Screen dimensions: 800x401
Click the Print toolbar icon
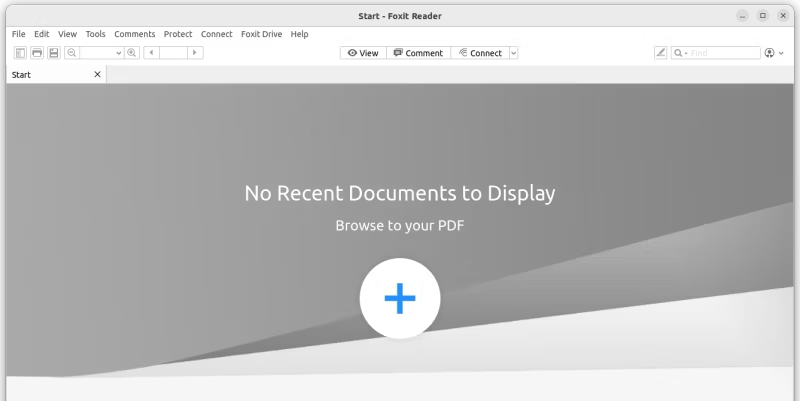pyautogui.click(x=37, y=53)
